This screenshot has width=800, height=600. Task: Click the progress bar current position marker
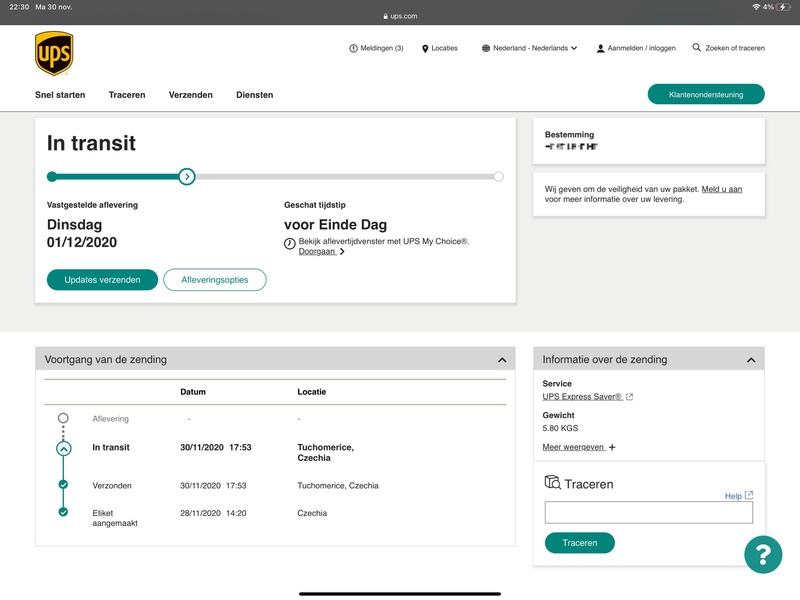point(187,177)
